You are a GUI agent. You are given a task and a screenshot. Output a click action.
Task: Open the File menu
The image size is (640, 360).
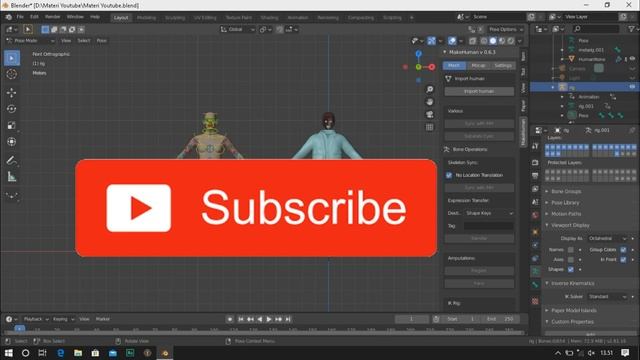click(20, 17)
